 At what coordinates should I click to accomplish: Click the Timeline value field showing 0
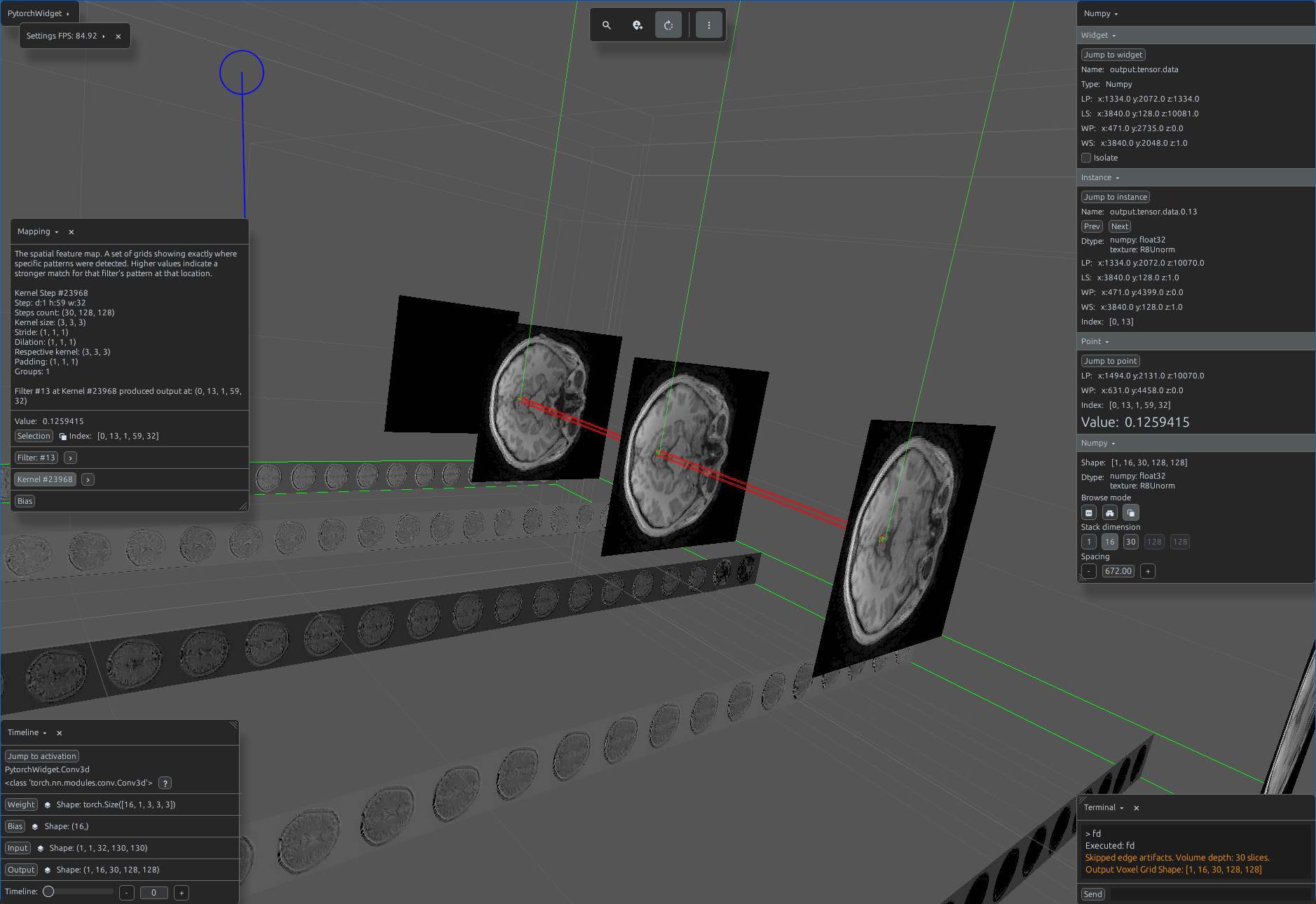pos(154,893)
